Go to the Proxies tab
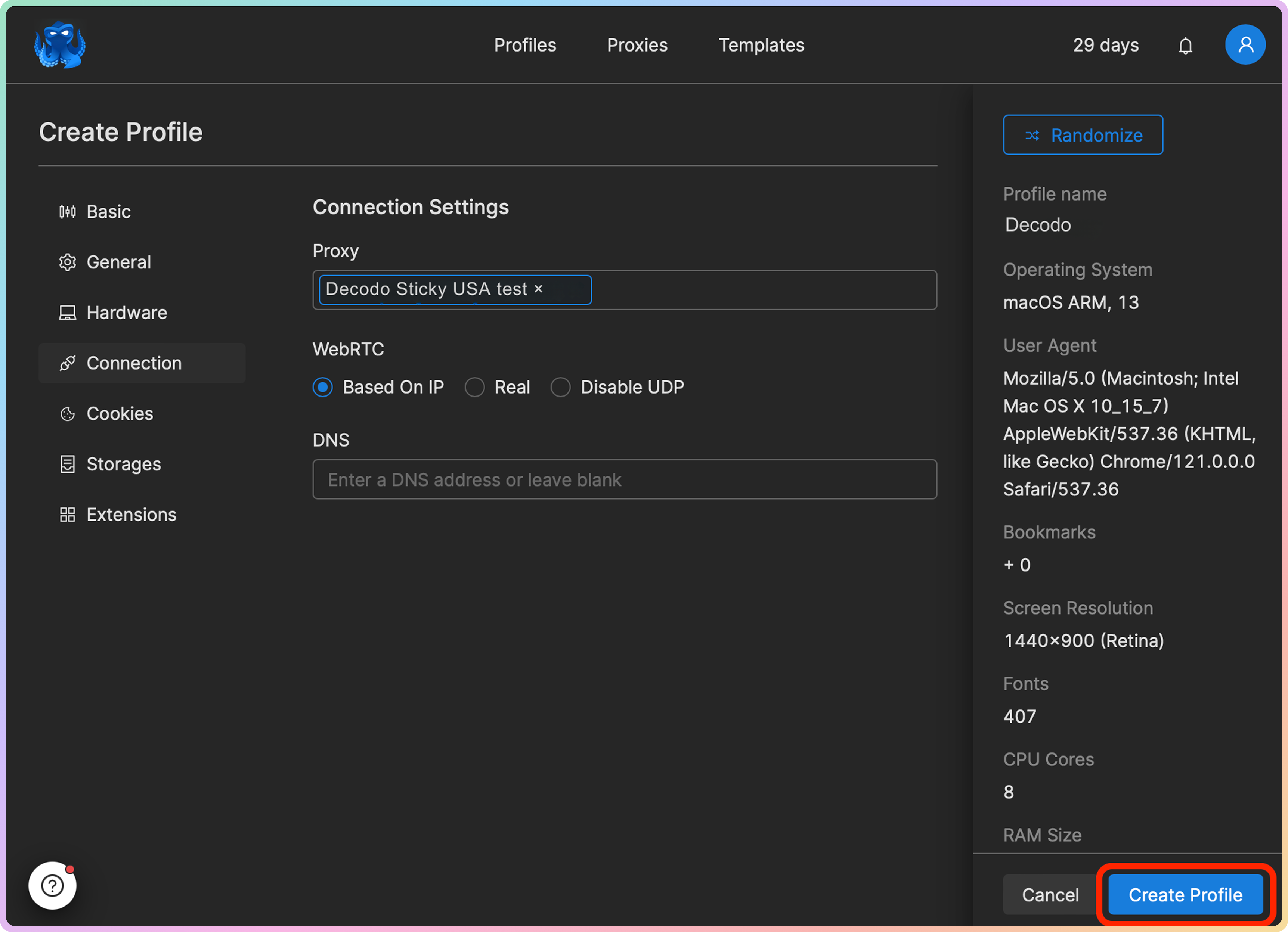 point(637,46)
